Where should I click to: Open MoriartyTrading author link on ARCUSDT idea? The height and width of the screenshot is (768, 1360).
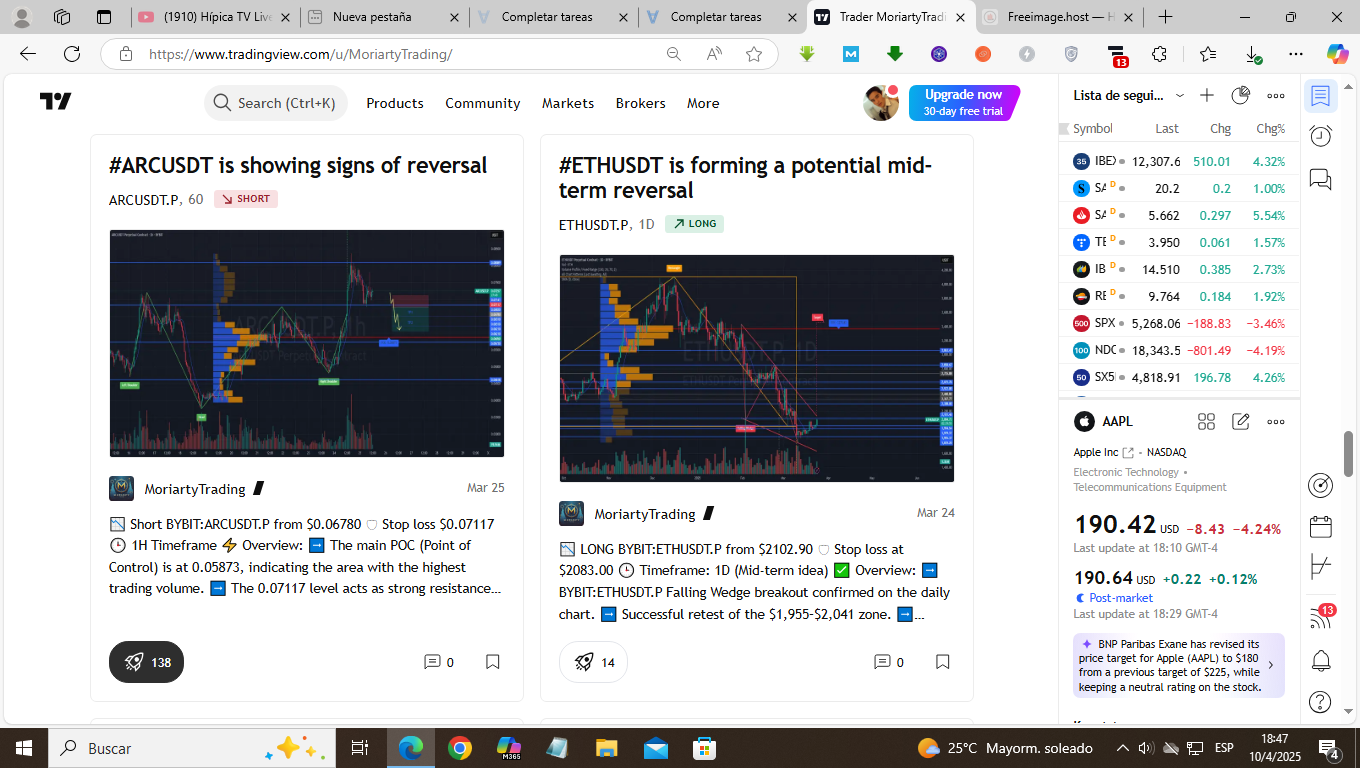click(194, 489)
